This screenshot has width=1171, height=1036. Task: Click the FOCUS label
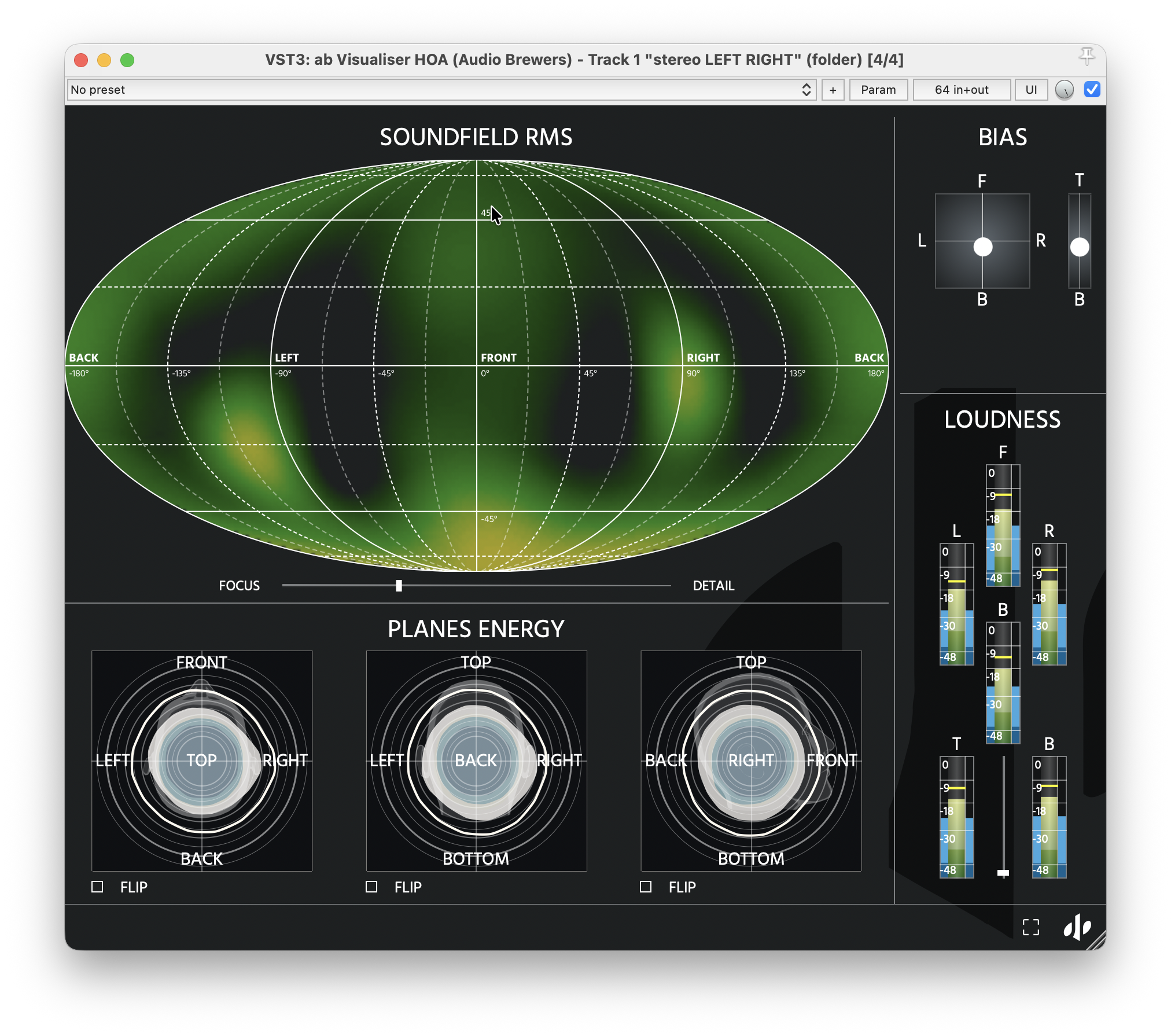tap(239, 586)
